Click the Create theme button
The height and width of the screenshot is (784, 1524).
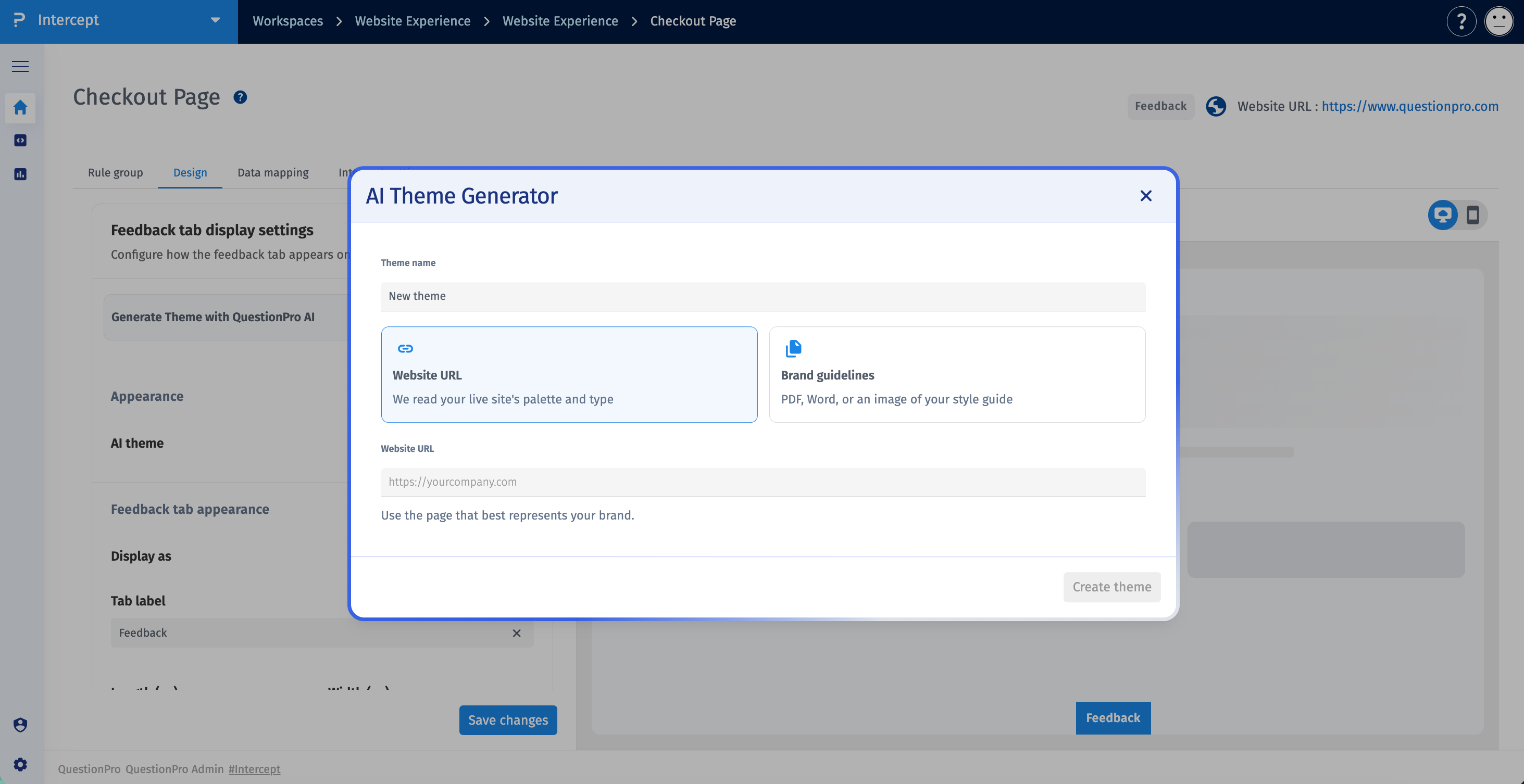(x=1111, y=587)
